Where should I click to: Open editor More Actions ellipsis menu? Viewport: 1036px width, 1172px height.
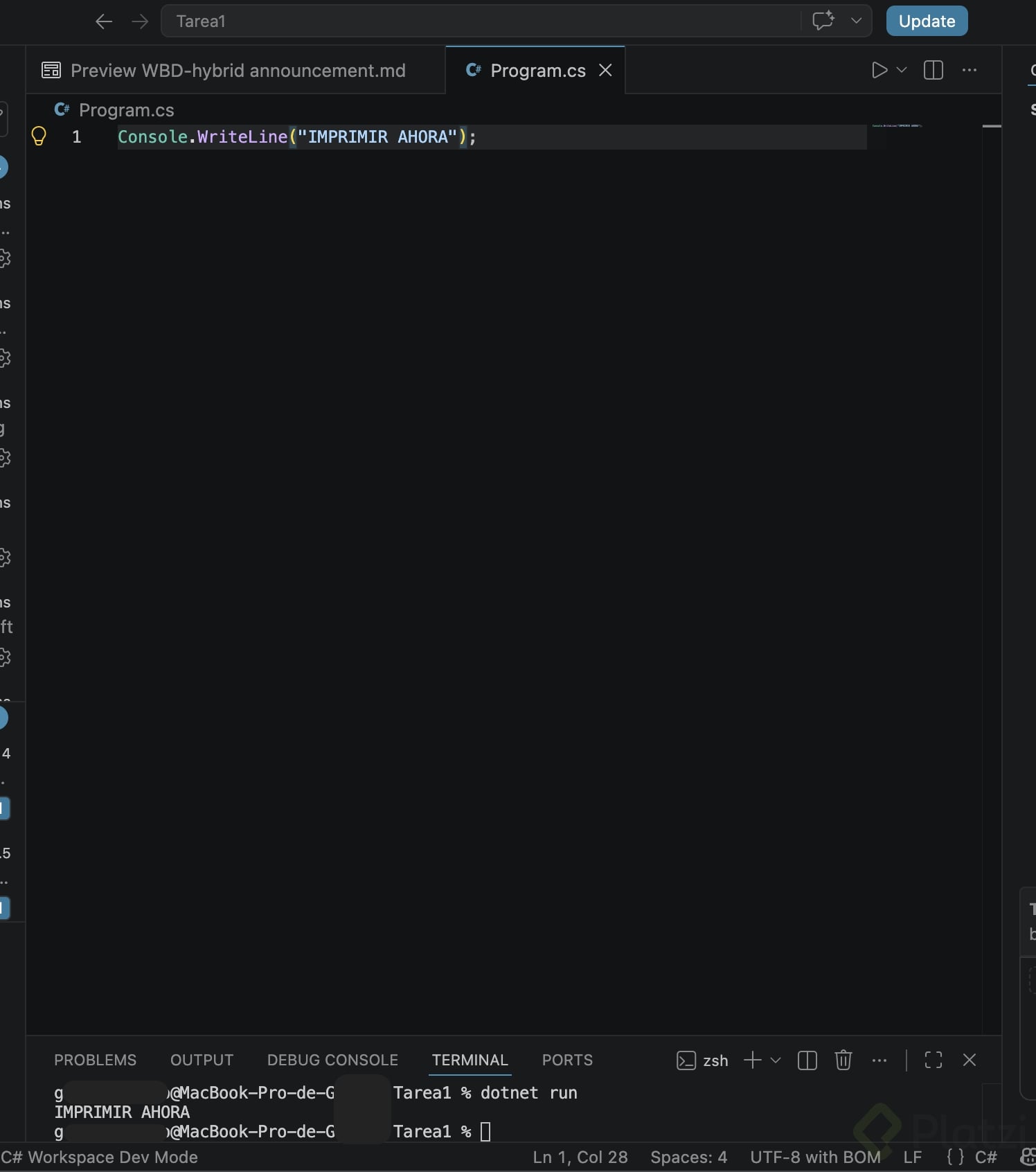click(x=970, y=70)
